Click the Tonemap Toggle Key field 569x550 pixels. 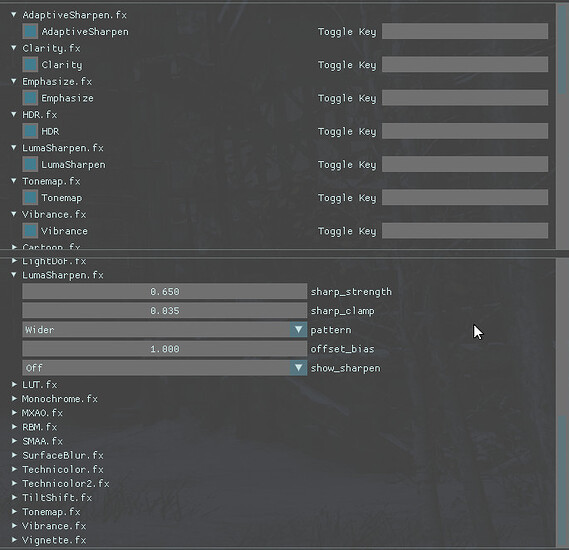pyautogui.click(x=465, y=197)
